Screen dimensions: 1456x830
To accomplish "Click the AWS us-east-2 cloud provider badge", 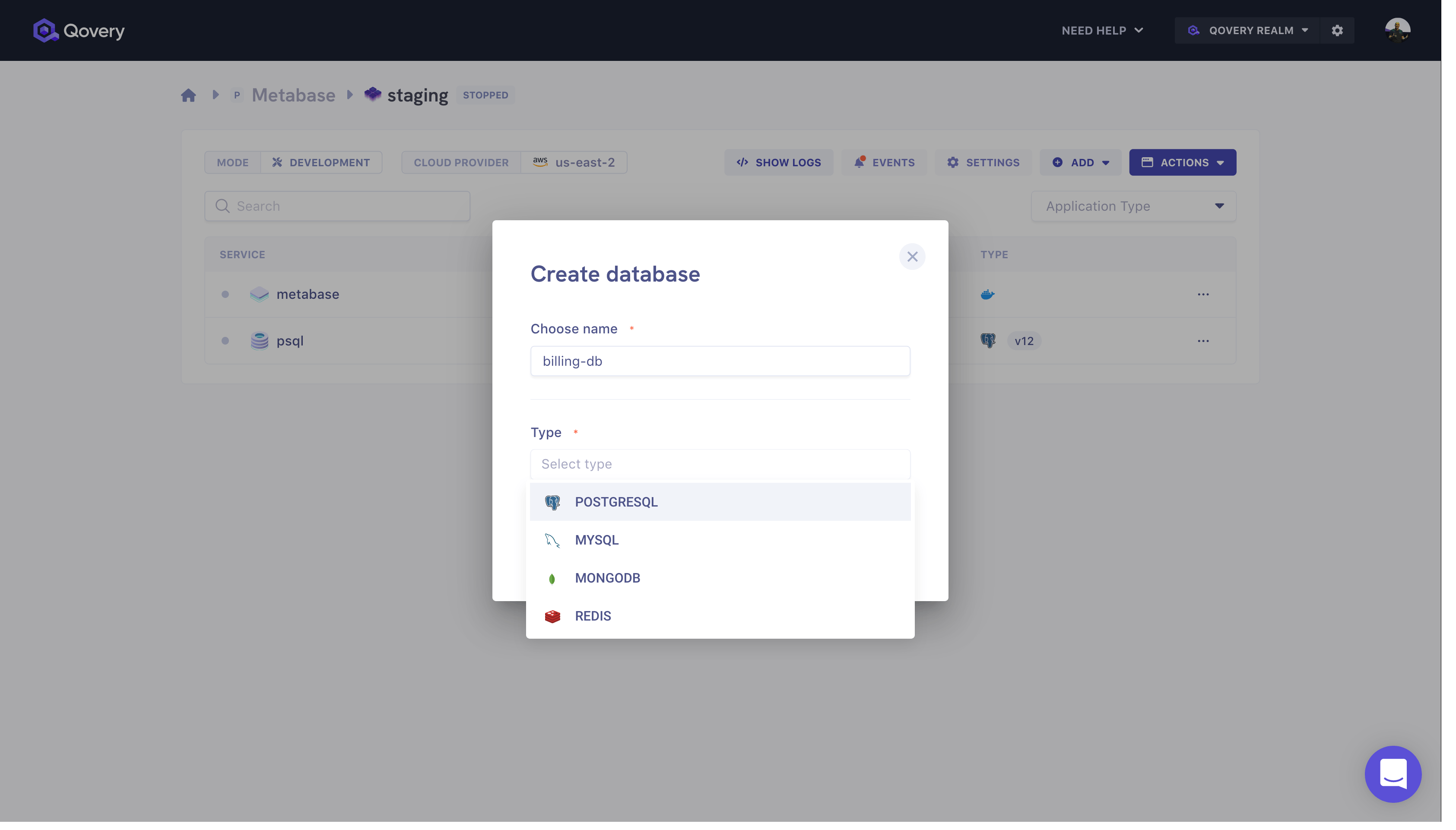I will (x=574, y=162).
